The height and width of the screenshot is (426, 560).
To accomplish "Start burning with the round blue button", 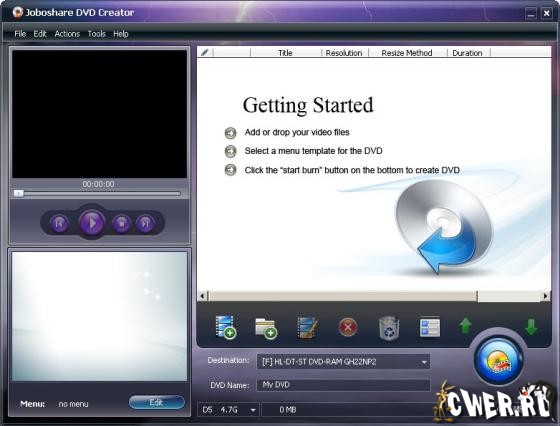I will coord(499,361).
